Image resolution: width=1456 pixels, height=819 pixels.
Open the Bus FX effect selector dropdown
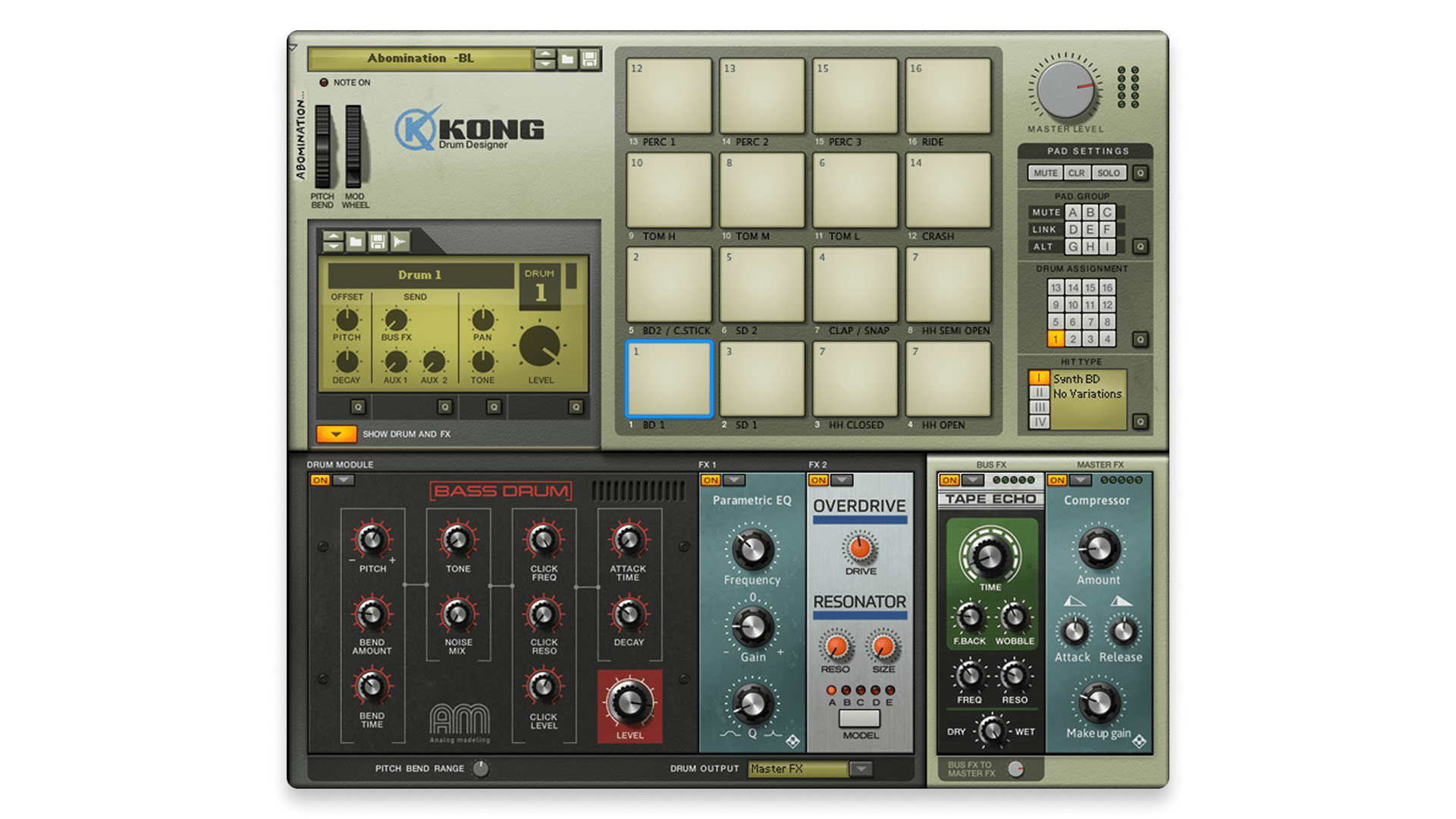coord(973,480)
